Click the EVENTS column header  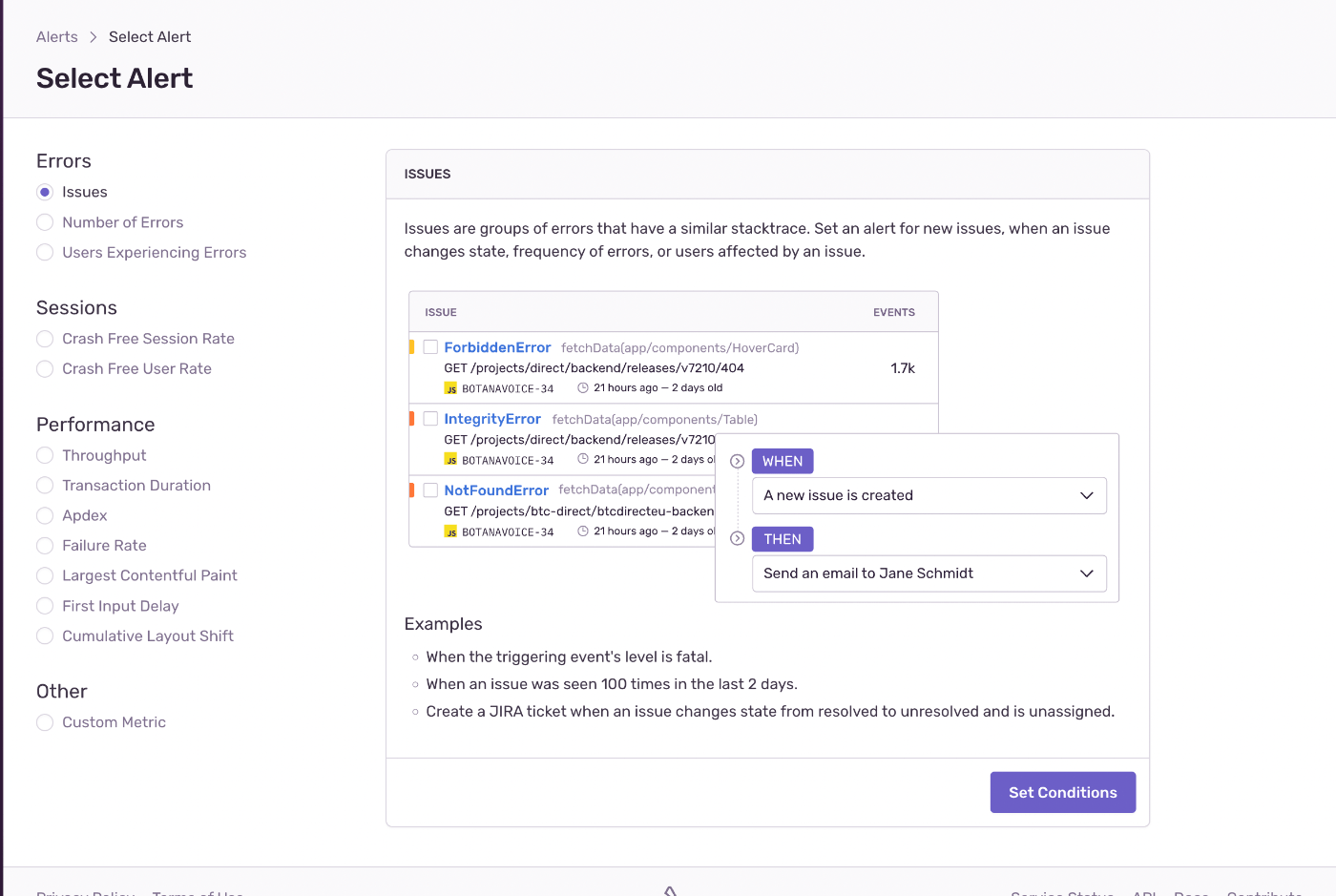click(x=894, y=313)
